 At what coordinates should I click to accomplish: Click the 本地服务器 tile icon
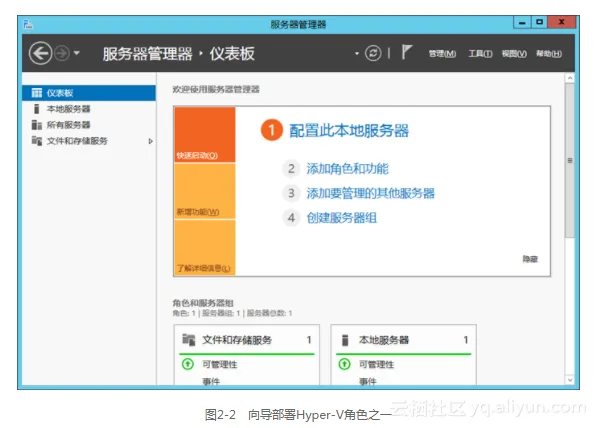[345, 340]
